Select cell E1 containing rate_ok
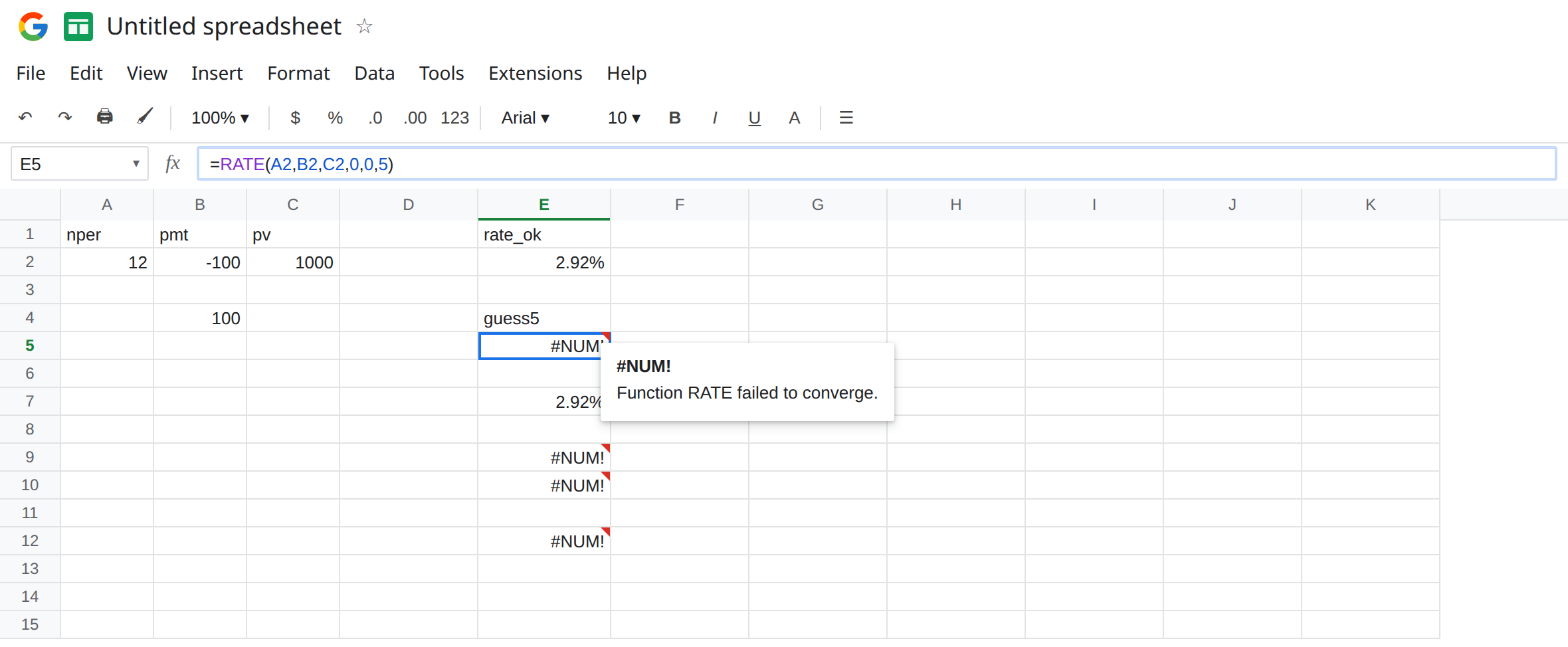1568x647 pixels. tap(544, 234)
